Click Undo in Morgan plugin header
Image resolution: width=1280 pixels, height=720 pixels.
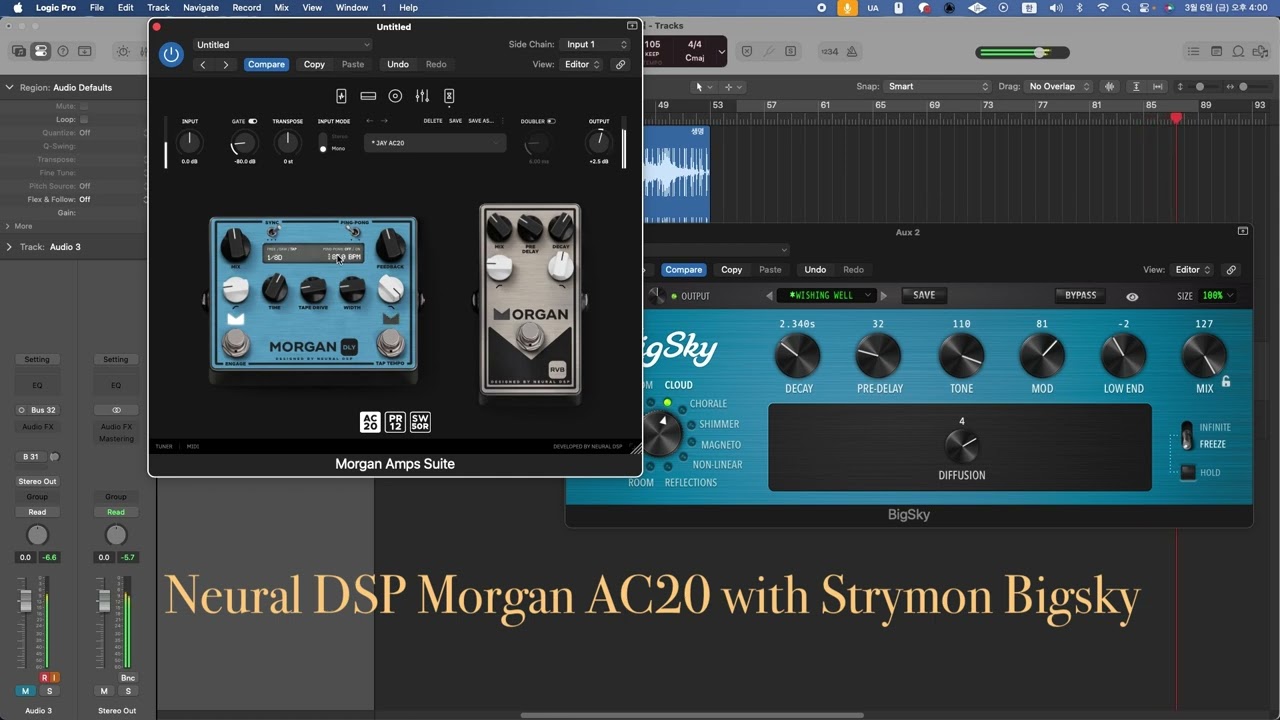[x=398, y=64]
